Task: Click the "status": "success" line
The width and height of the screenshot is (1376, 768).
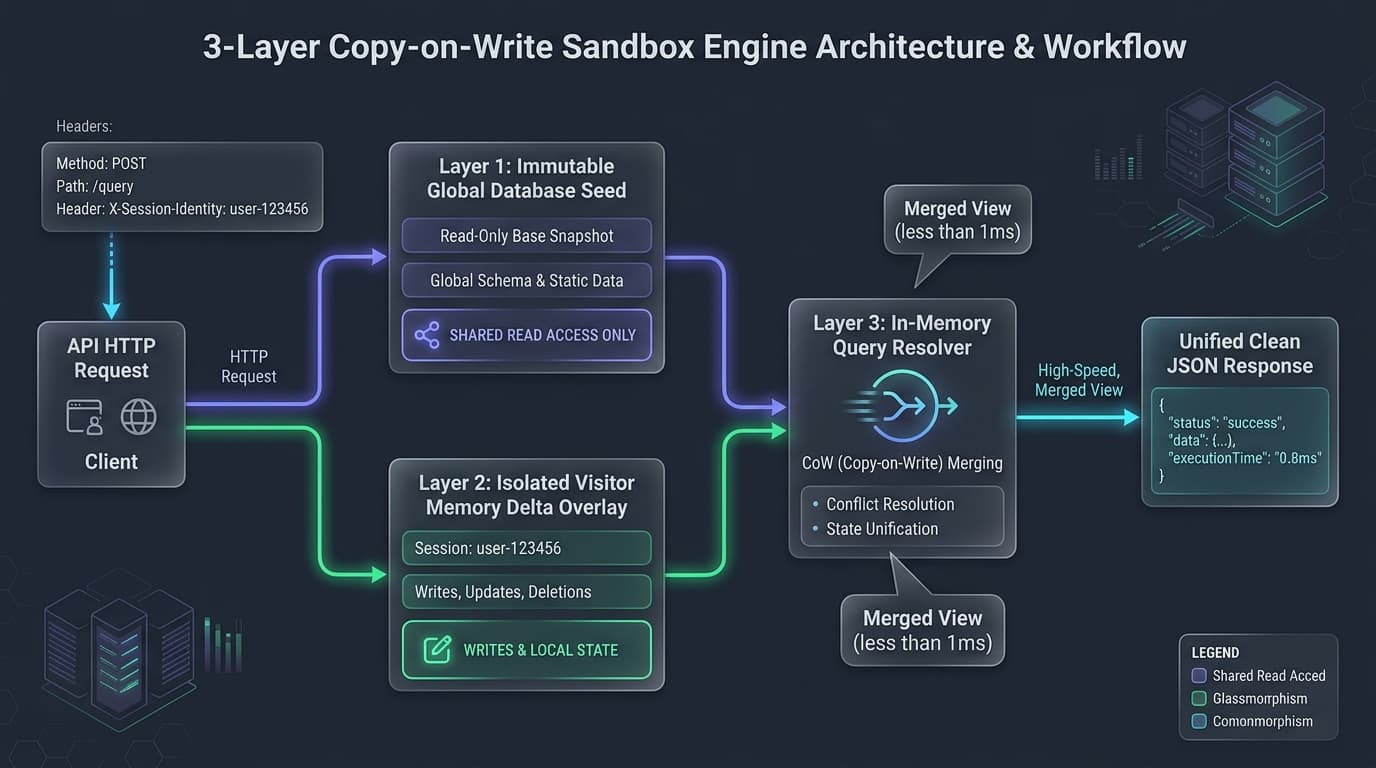Action: click(x=1226, y=422)
